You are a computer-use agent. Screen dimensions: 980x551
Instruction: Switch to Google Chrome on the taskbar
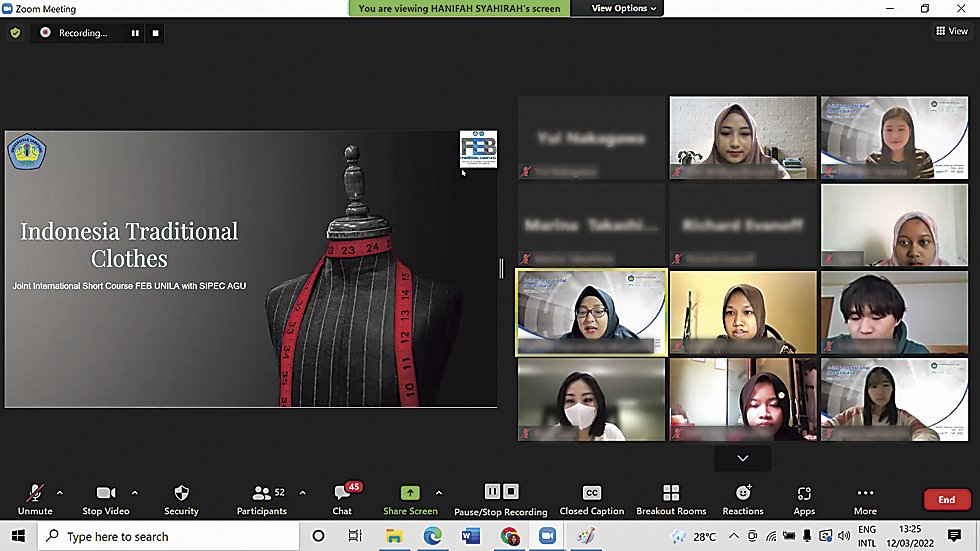pyautogui.click(x=509, y=536)
